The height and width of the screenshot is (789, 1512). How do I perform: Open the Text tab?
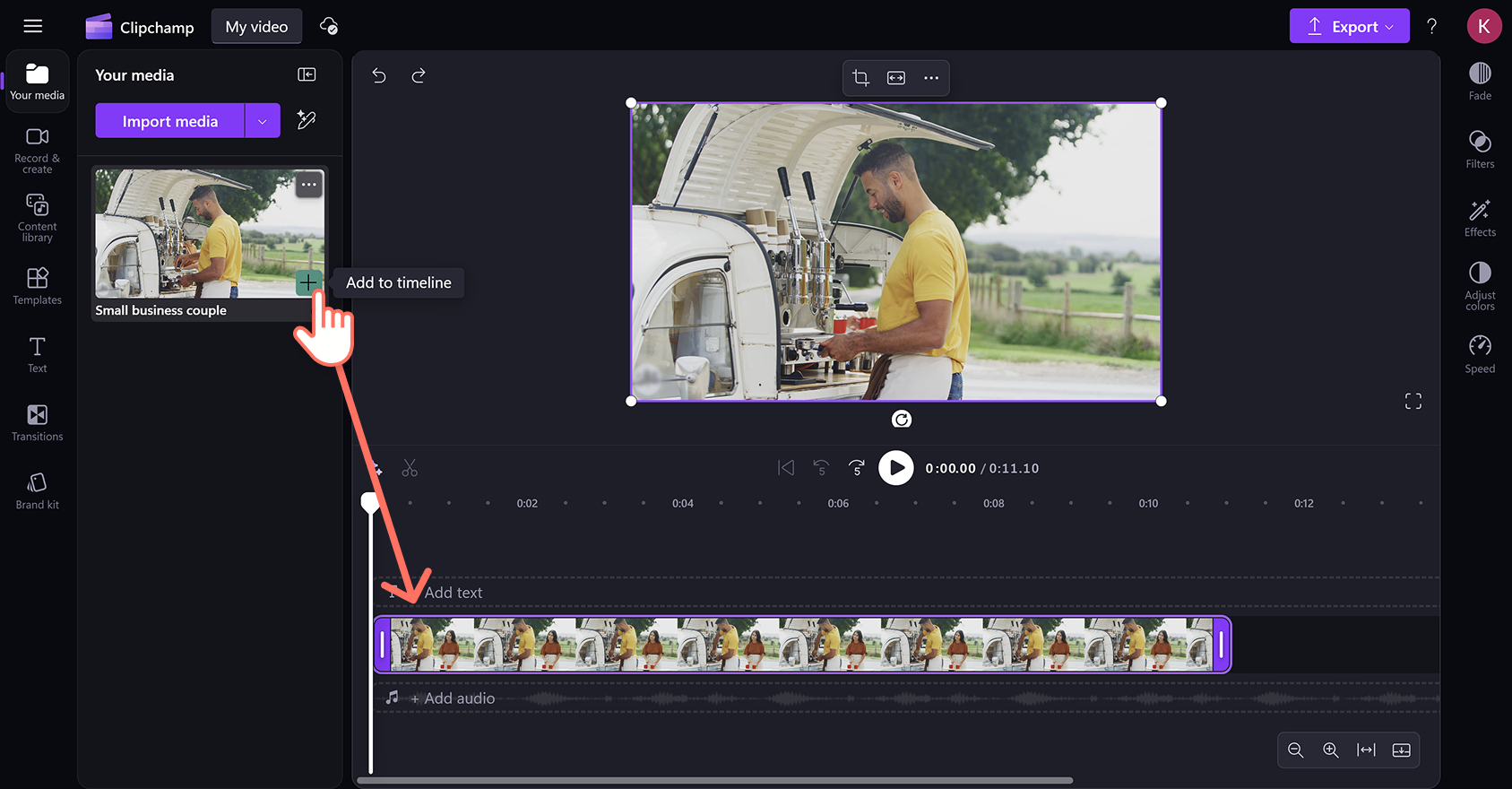(38, 354)
